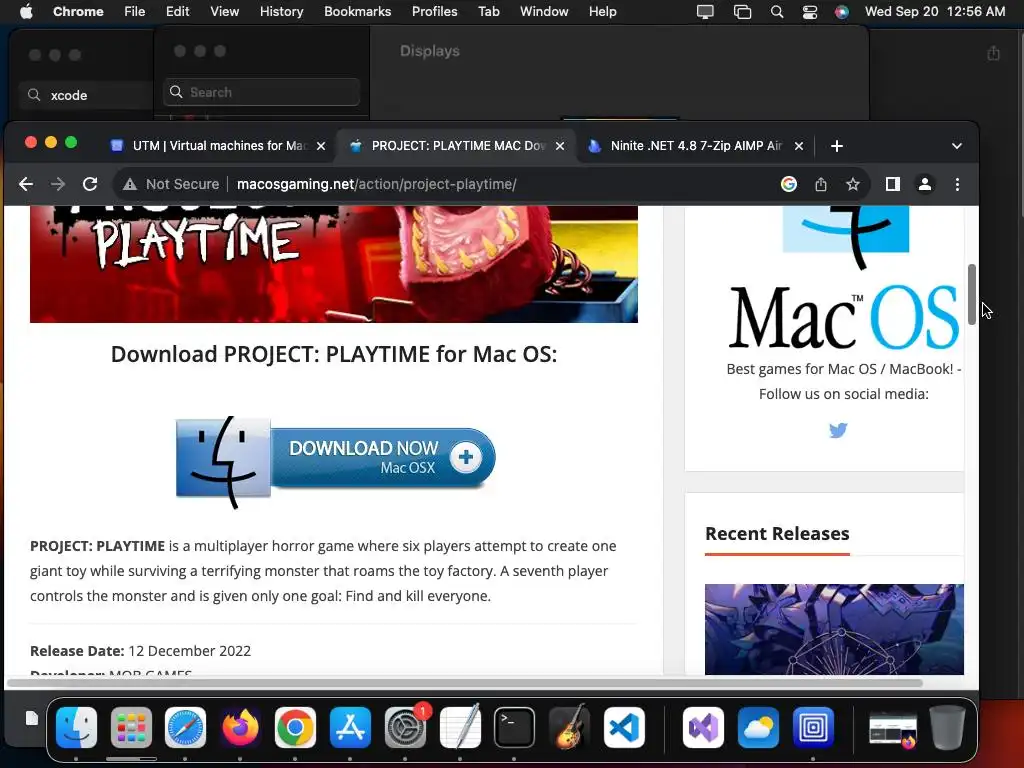Image resolution: width=1024 pixels, height=768 pixels.
Task: Open the Apple menu
Action: 26,12
